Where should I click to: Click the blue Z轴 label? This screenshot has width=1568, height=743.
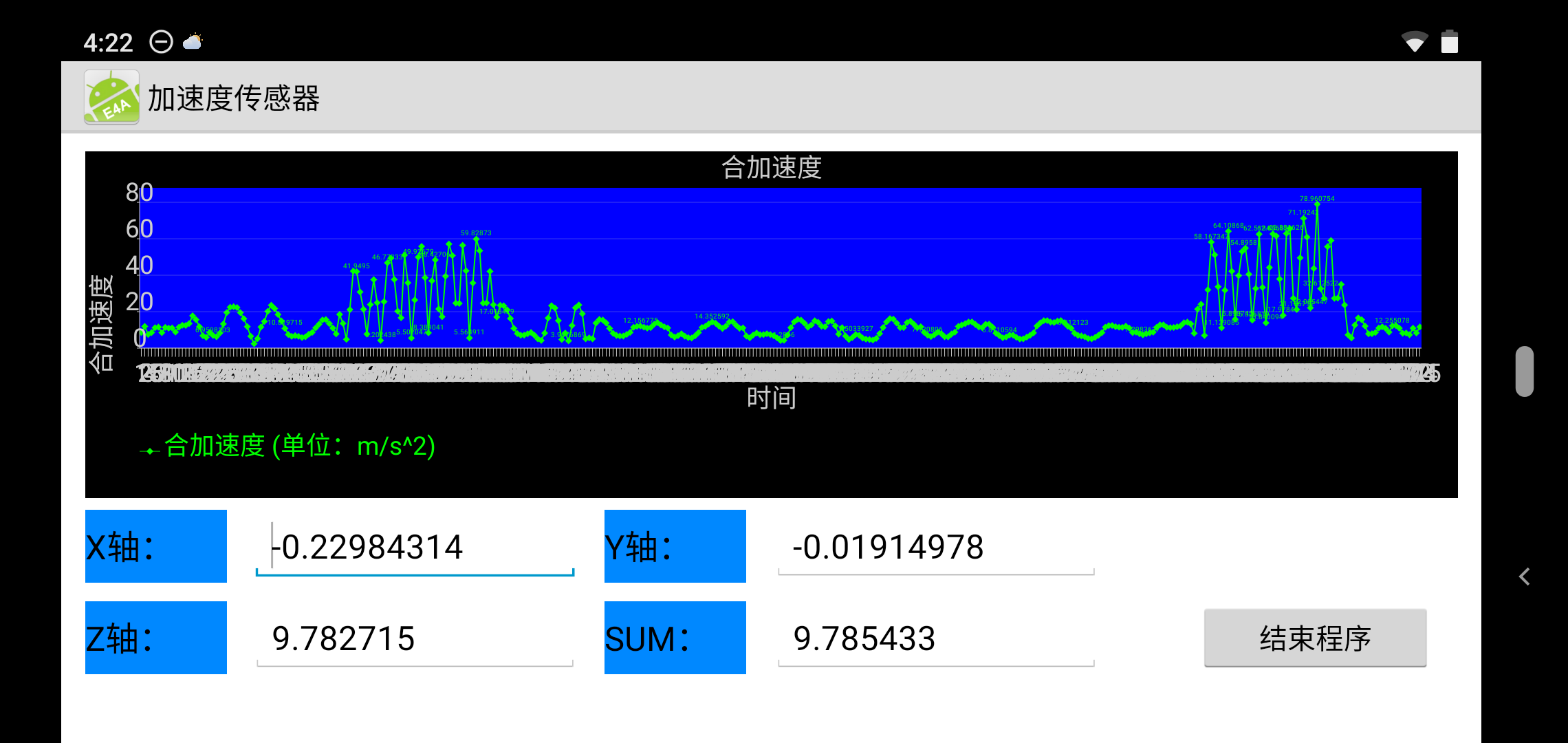pyautogui.click(x=156, y=638)
